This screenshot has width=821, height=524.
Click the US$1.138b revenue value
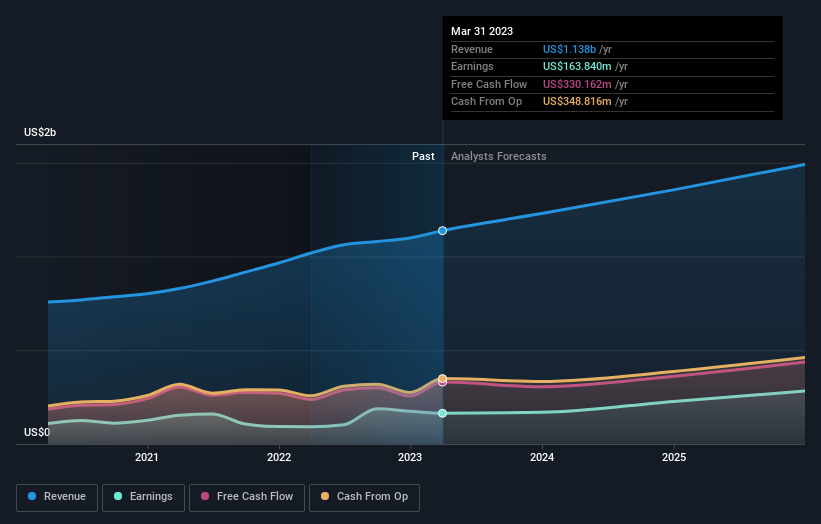pyautogui.click(x=569, y=49)
